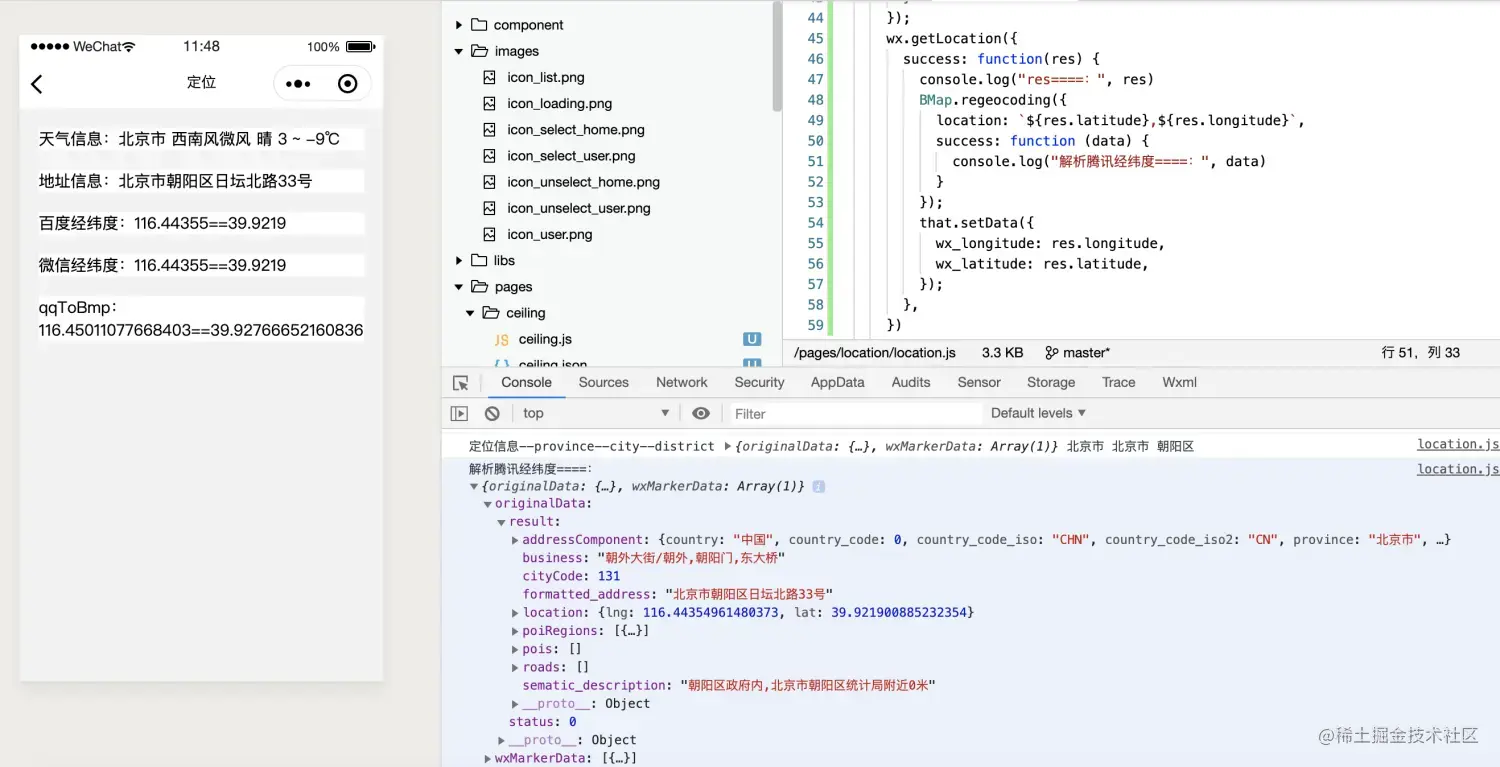Close mini program via the circle target icon
The height and width of the screenshot is (767, 1500).
tap(348, 84)
